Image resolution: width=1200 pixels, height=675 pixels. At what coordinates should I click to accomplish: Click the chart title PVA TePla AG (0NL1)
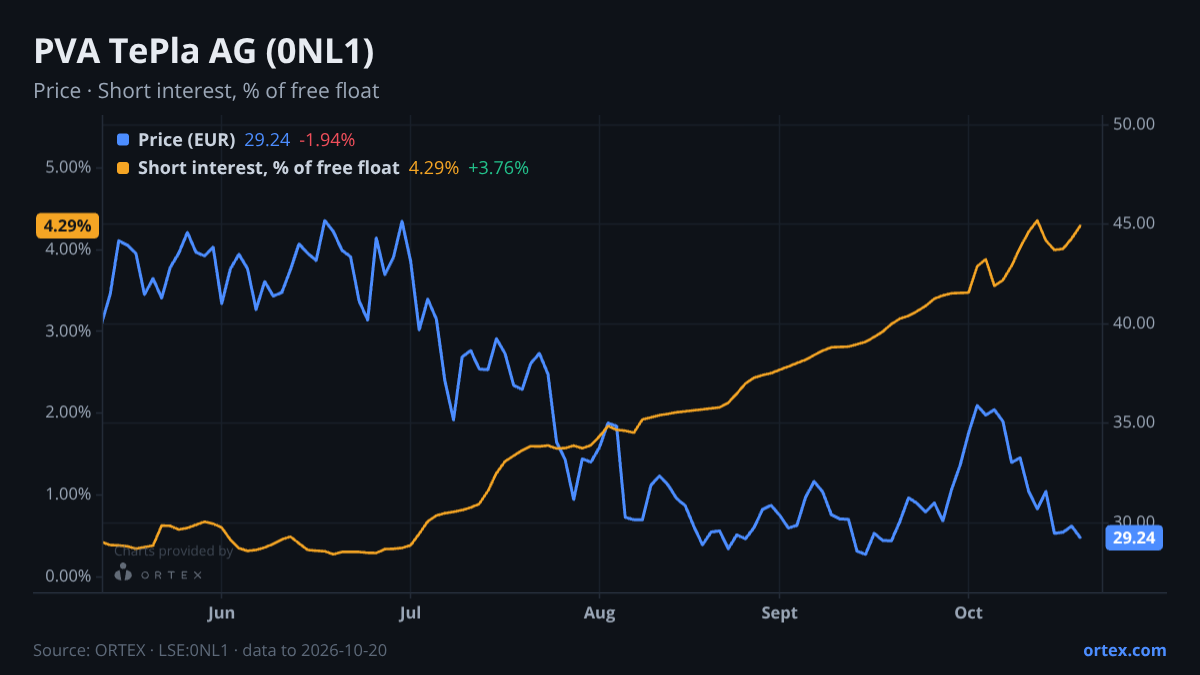[204, 51]
